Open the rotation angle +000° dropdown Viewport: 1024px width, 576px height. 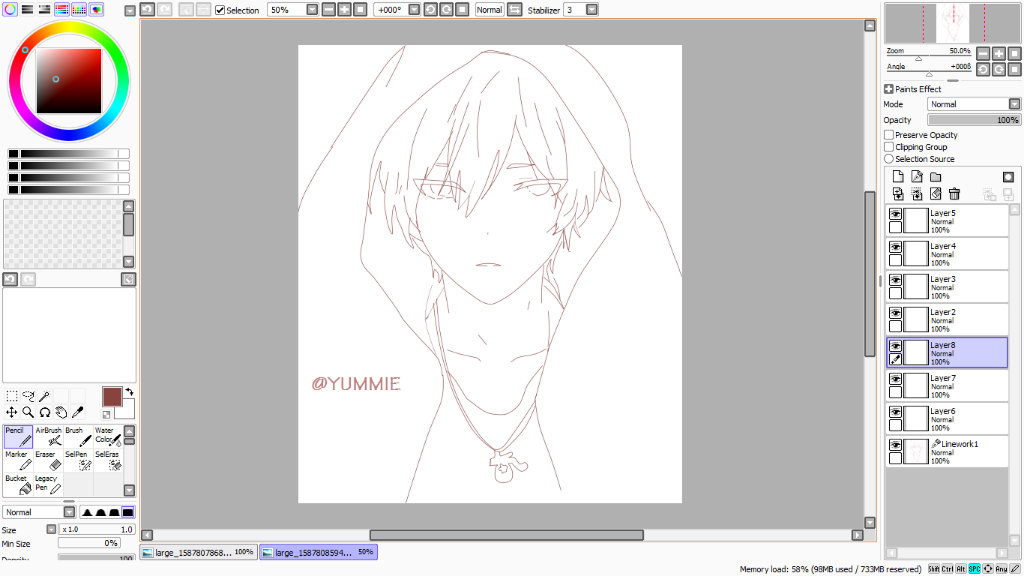click(414, 10)
